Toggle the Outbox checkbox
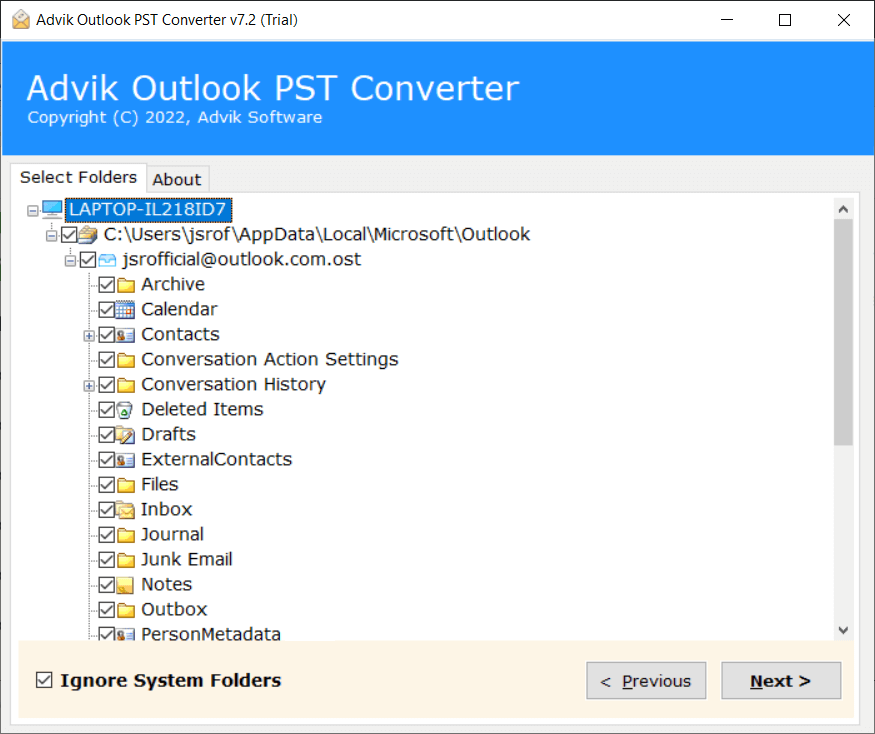This screenshot has width=875, height=734. click(107, 610)
